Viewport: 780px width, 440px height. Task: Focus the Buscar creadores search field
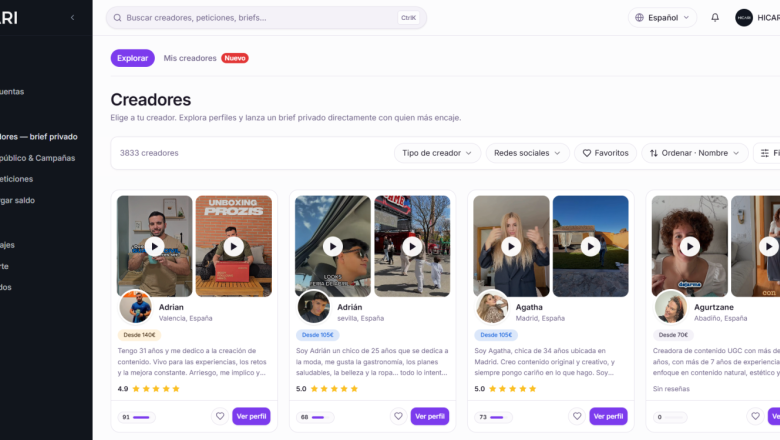click(x=266, y=18)
